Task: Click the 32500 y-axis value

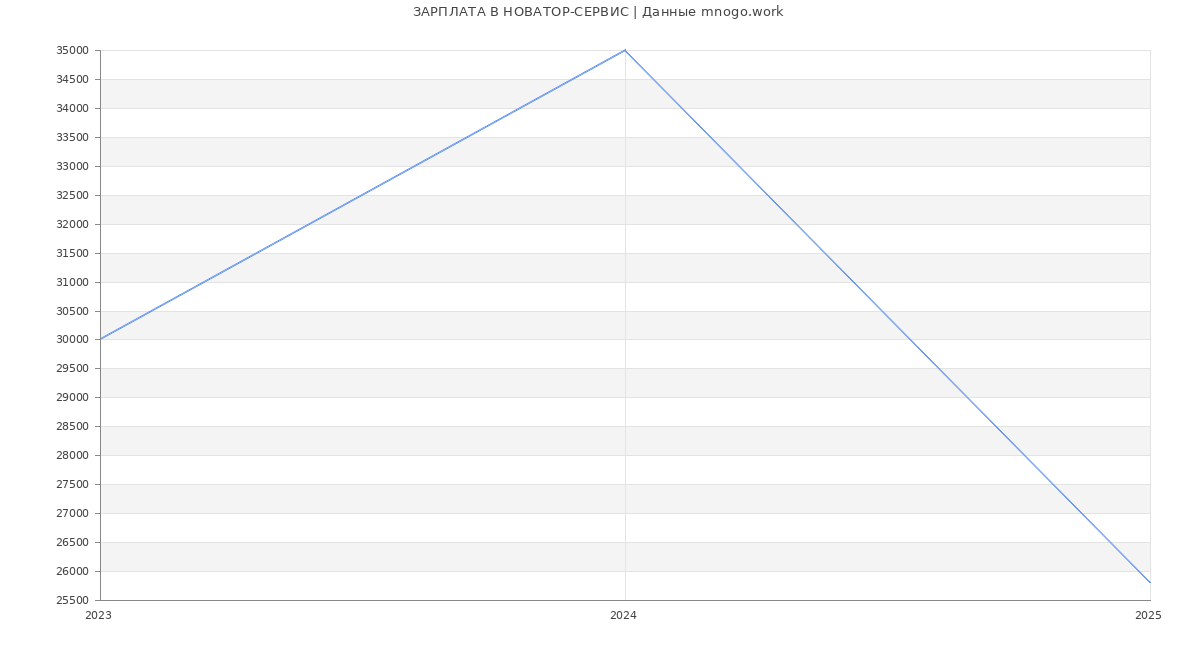Action: pos(72,195)
